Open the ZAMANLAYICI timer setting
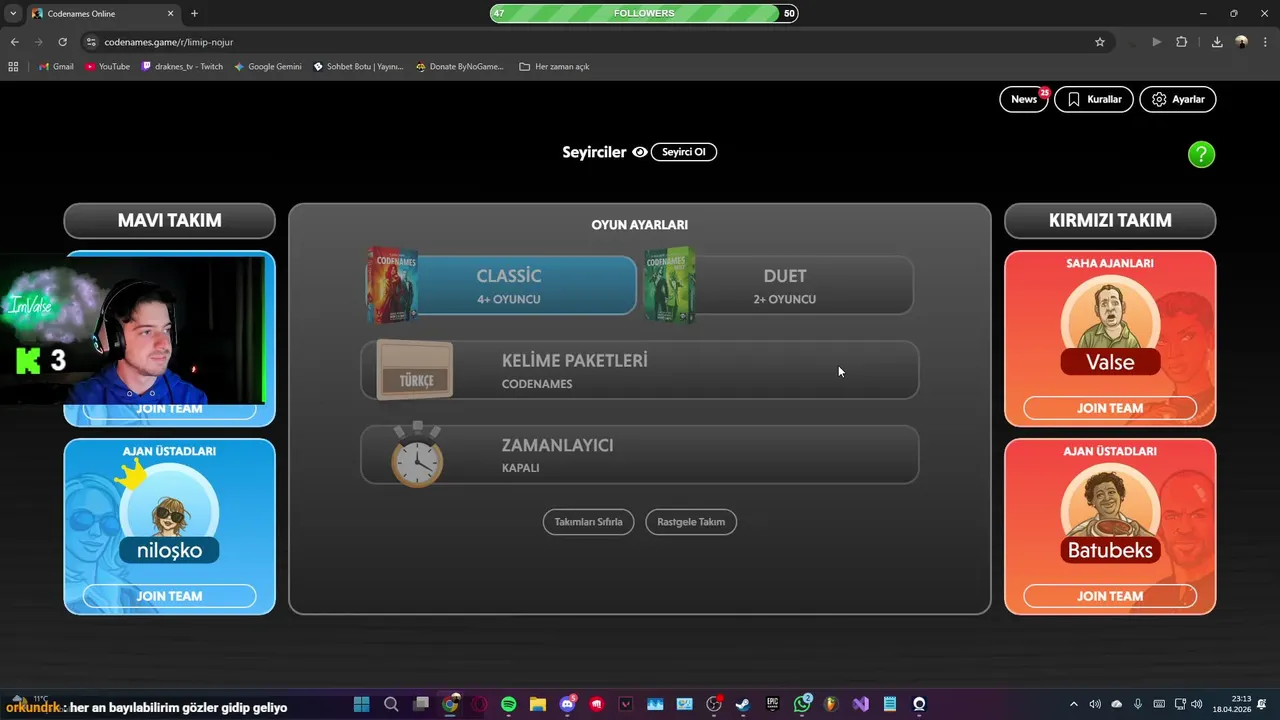The width and height of the screenshot is (1280, 720). 640,455
